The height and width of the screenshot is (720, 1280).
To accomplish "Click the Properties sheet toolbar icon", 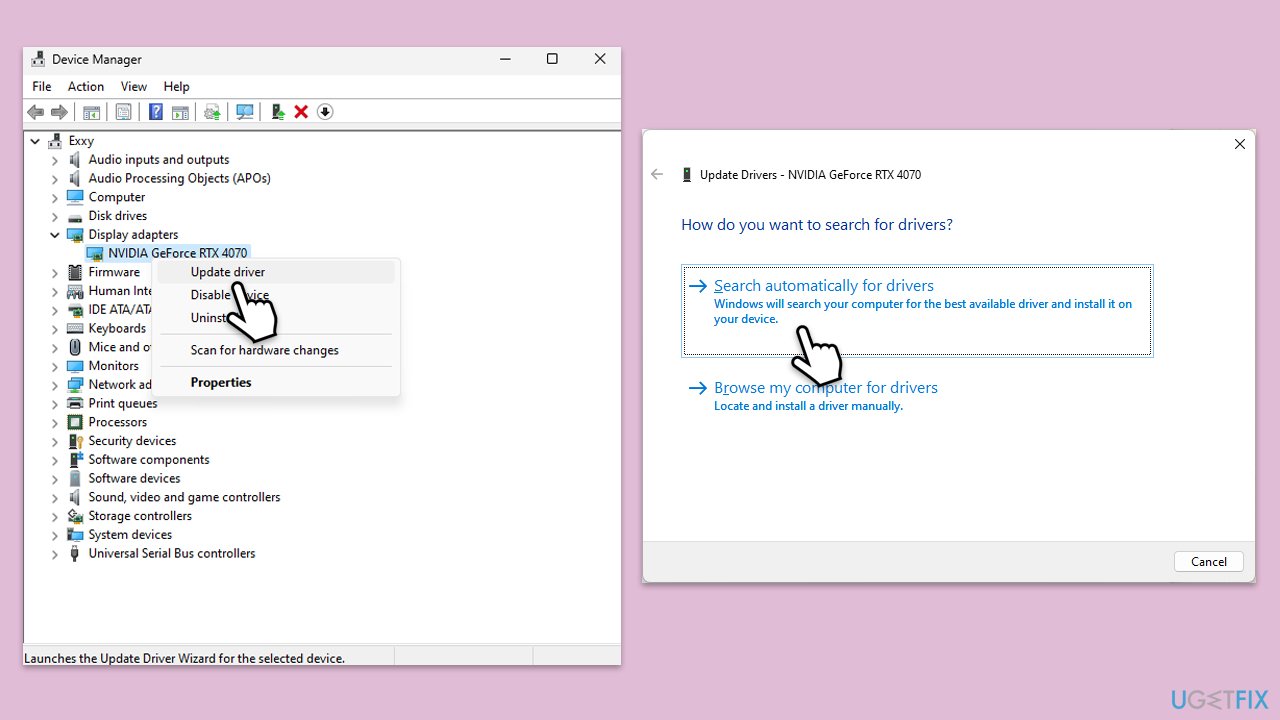I will pos(124,112).
